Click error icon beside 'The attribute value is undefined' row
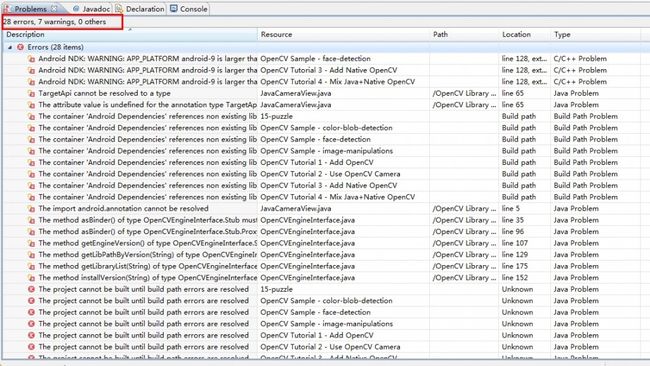This screenshot has width=650, height=366. [31, 105]
